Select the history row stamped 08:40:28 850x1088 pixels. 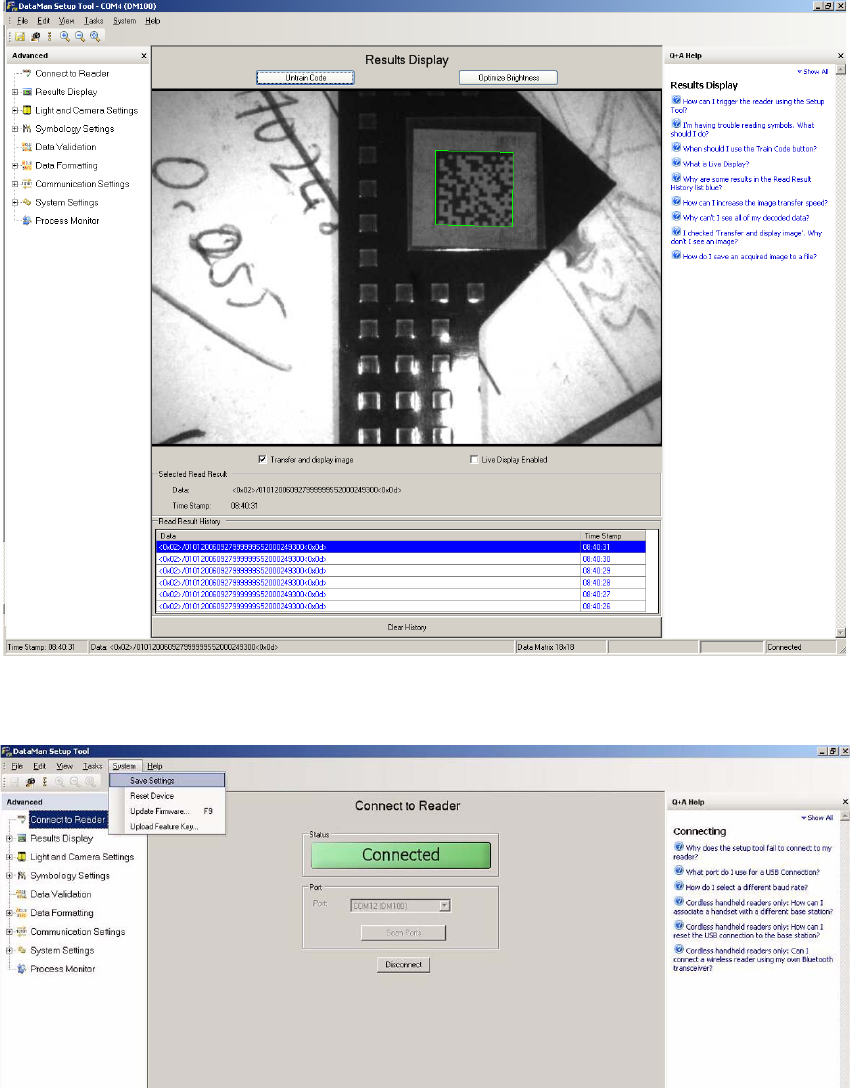(401, 582)
